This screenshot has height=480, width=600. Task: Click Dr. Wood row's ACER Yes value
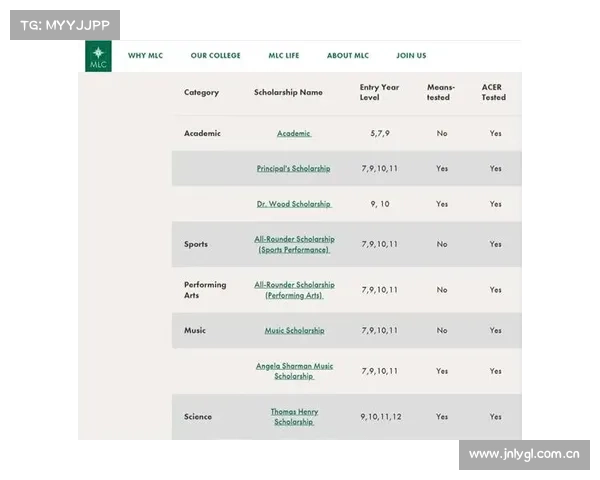(496, 204)
